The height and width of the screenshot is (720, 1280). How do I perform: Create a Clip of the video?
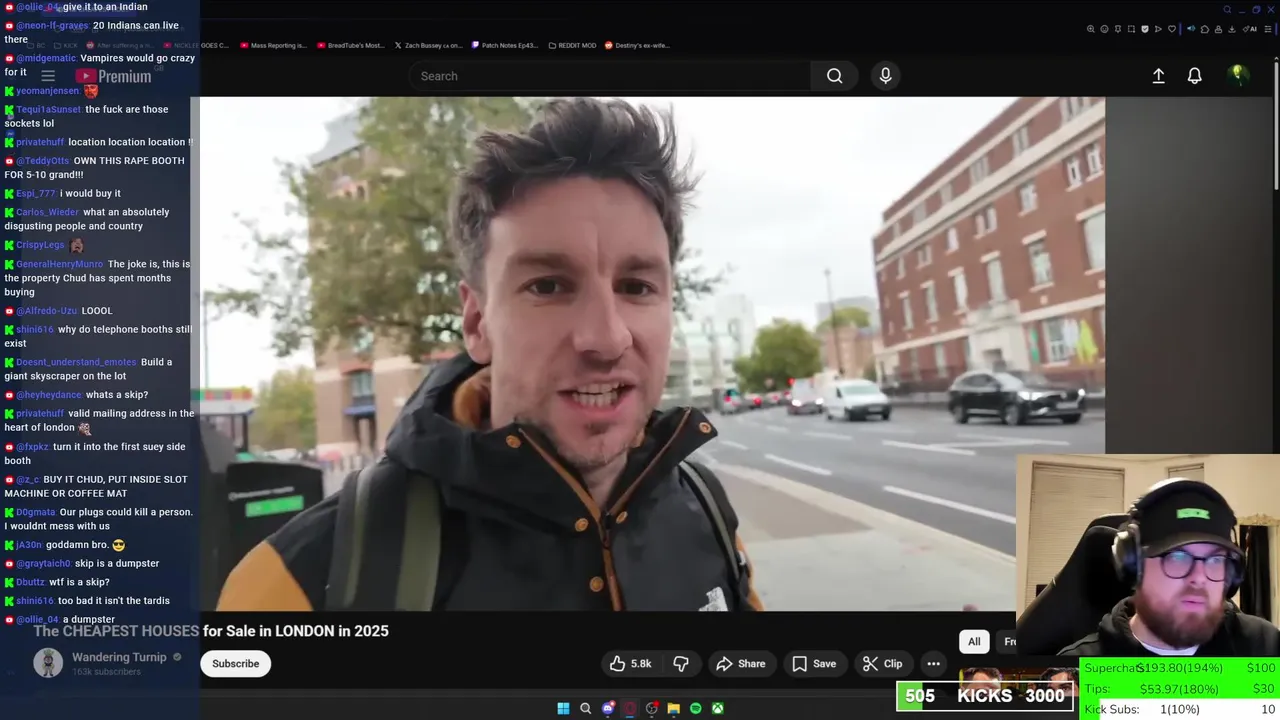[882, 664]
